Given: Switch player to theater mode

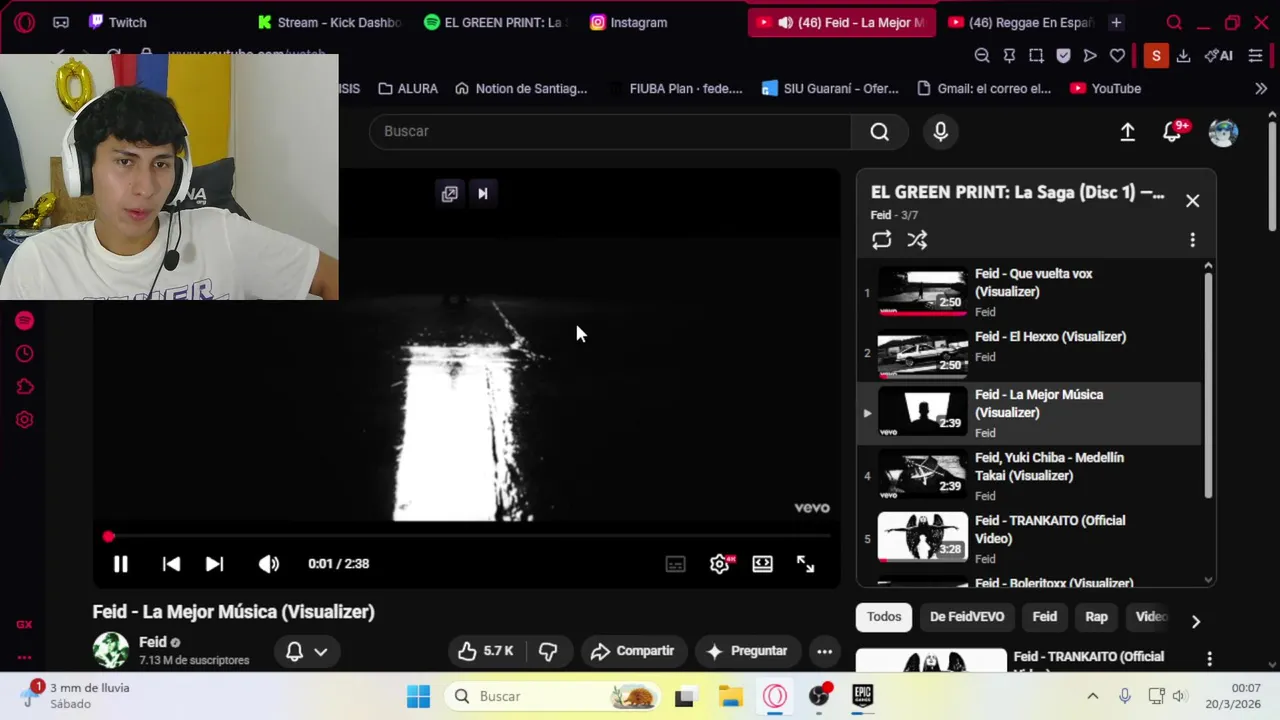Looking at the screenshot, I should [x=763, y=564].
